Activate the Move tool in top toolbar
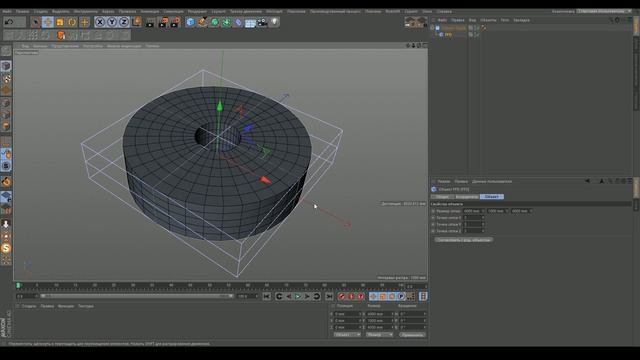The image size is (640, 360). tap(48, 22)
